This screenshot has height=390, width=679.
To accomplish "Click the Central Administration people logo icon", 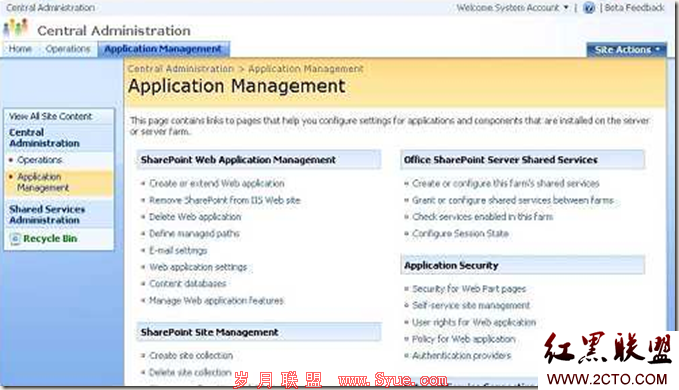I will pyautogui.click(x=16, y=28).
